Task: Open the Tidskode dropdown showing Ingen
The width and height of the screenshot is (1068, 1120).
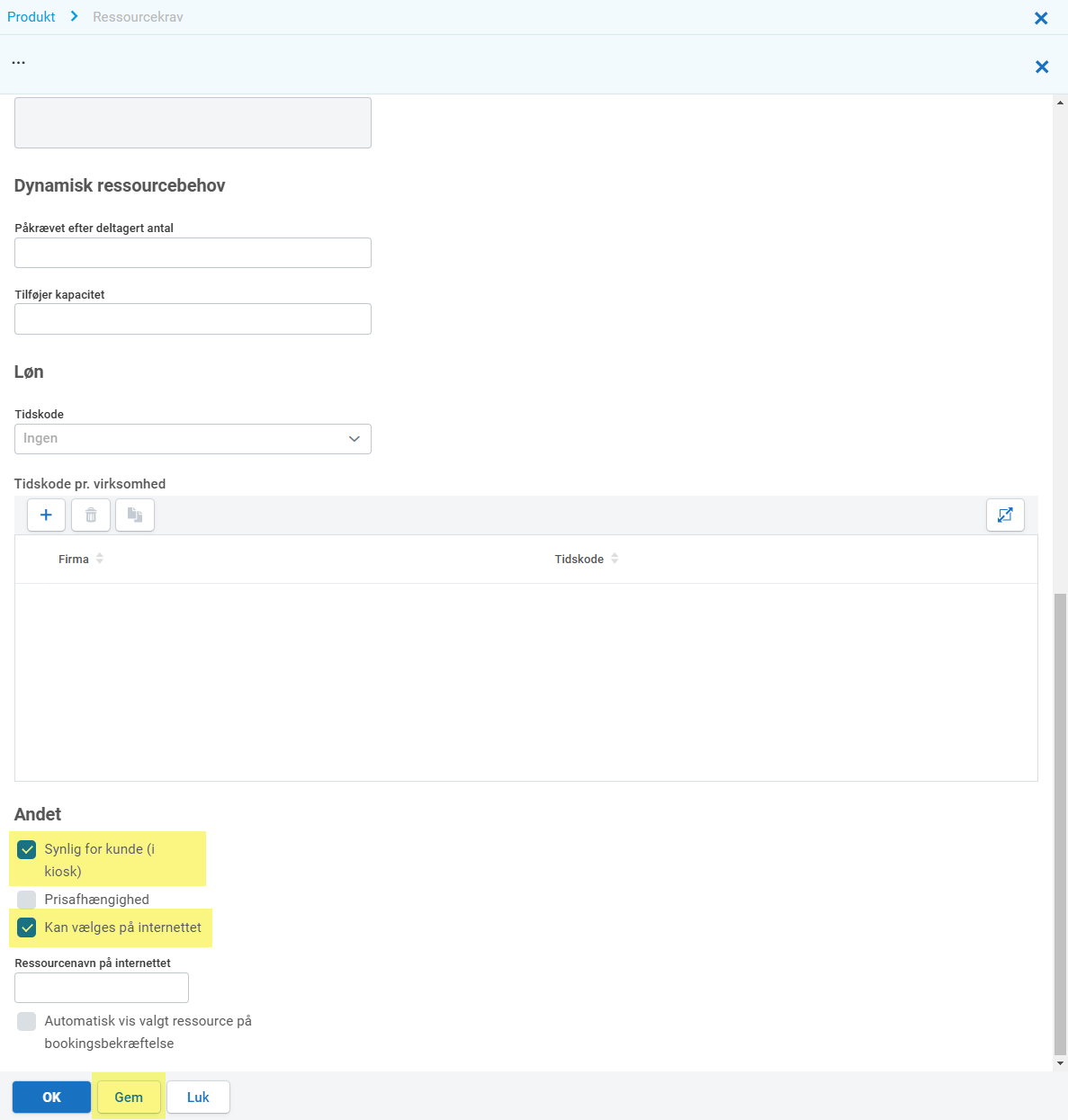Action: [x=193, y=439]
